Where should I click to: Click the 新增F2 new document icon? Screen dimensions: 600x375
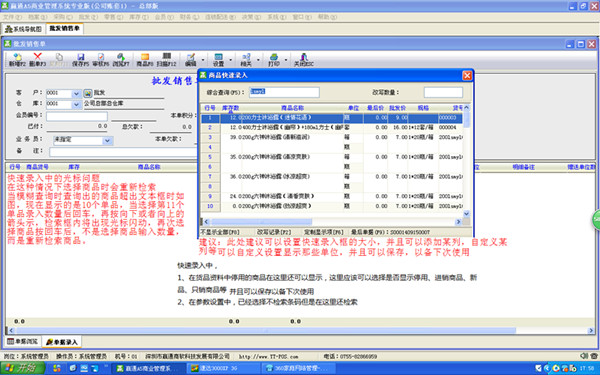(x=17, y=60)
